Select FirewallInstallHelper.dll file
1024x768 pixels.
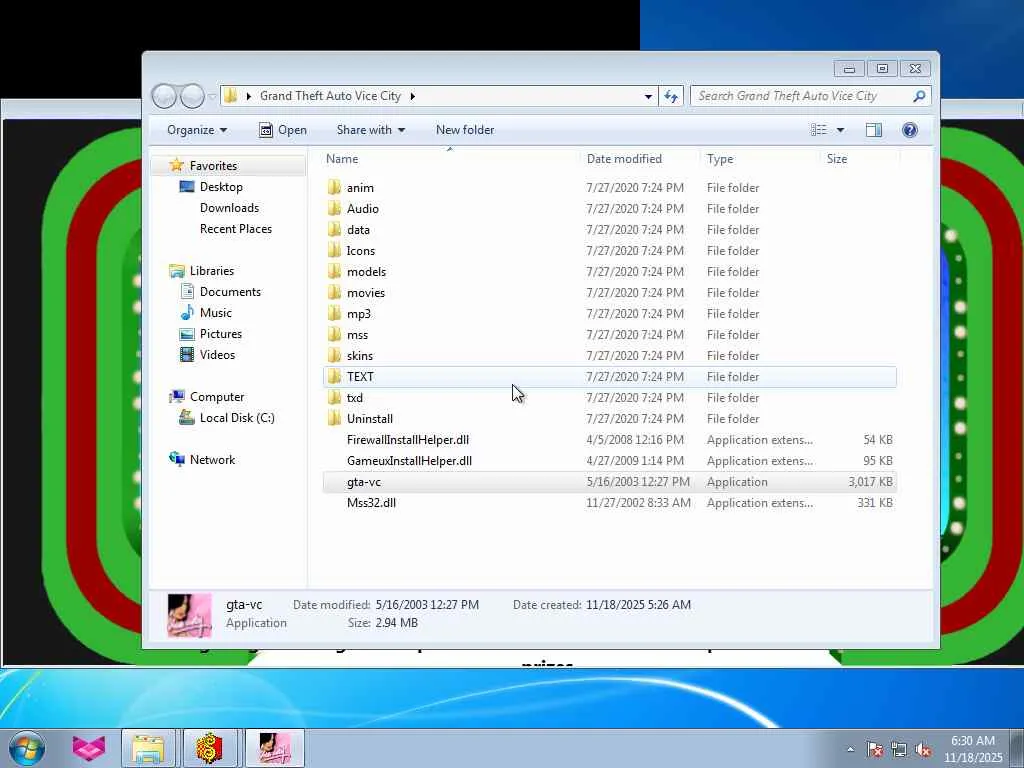[x=609, y=440]
